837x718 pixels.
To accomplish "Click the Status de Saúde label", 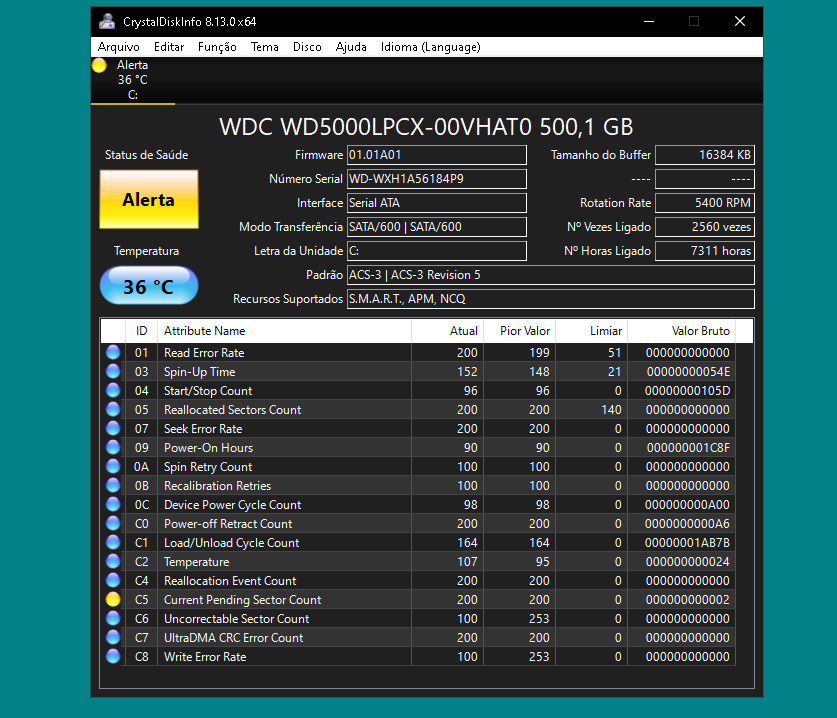I will [x=146, y=155].
